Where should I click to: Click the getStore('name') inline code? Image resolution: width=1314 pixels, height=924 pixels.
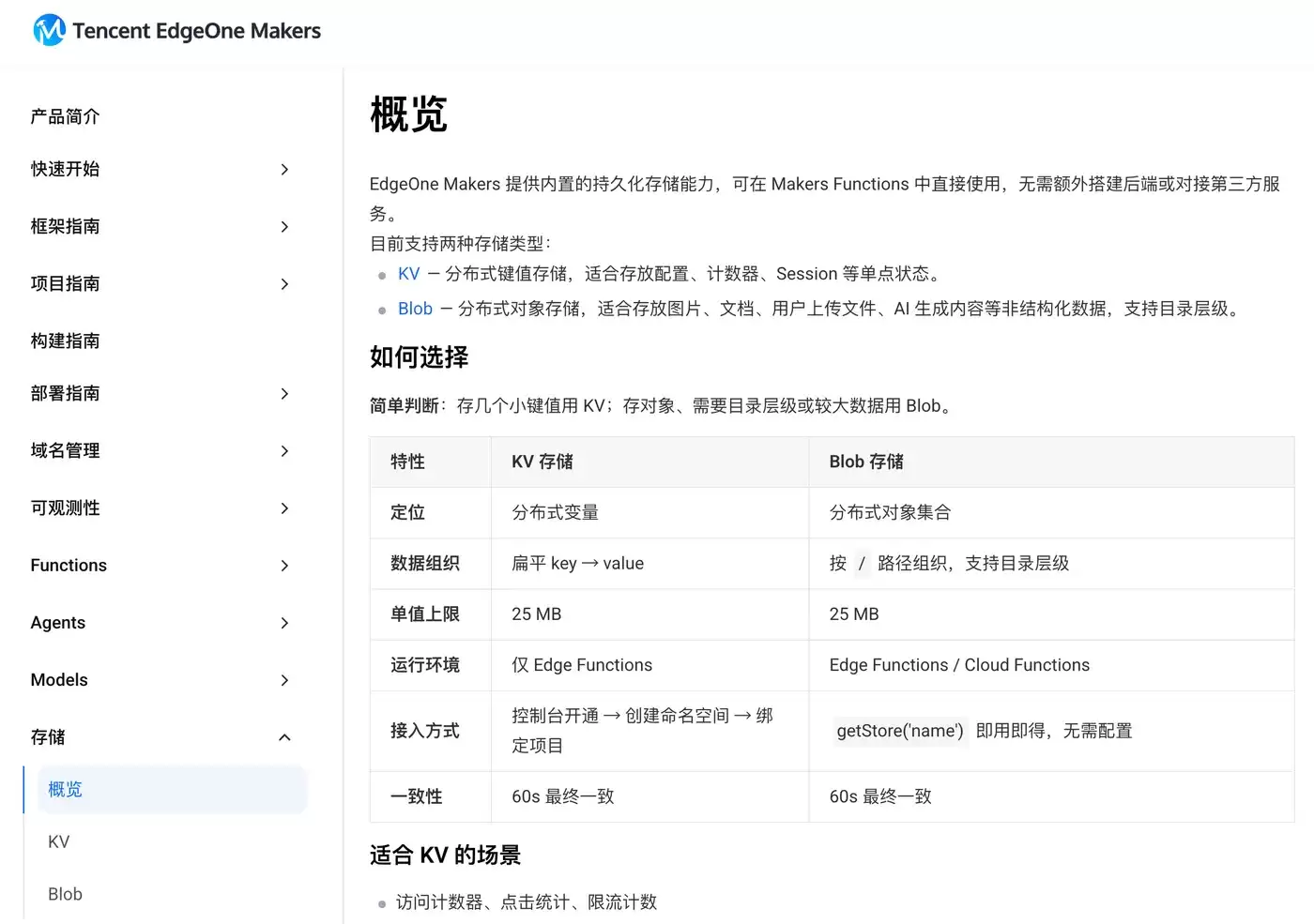click(x=900, y=730)
